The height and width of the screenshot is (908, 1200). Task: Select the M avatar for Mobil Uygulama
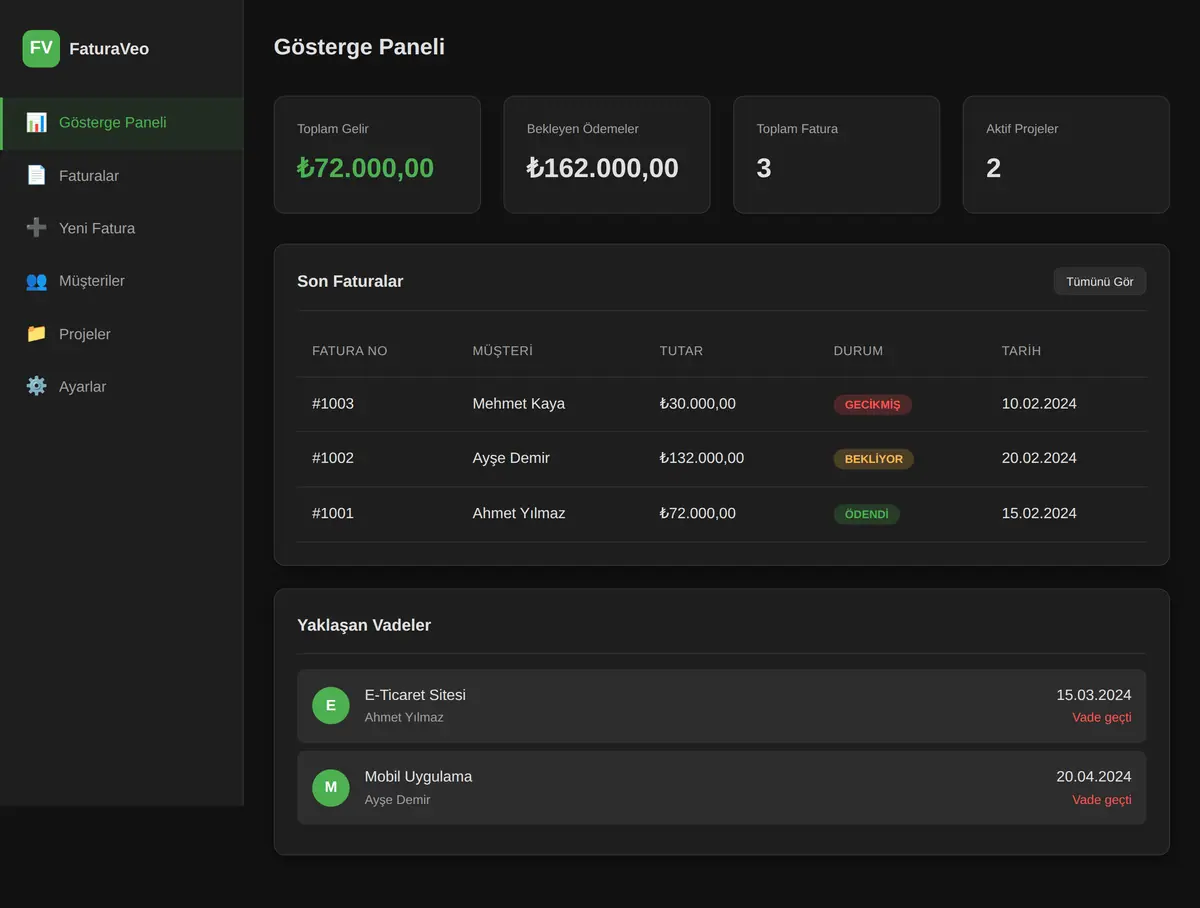pyautogui.click(x=331, y=787)
